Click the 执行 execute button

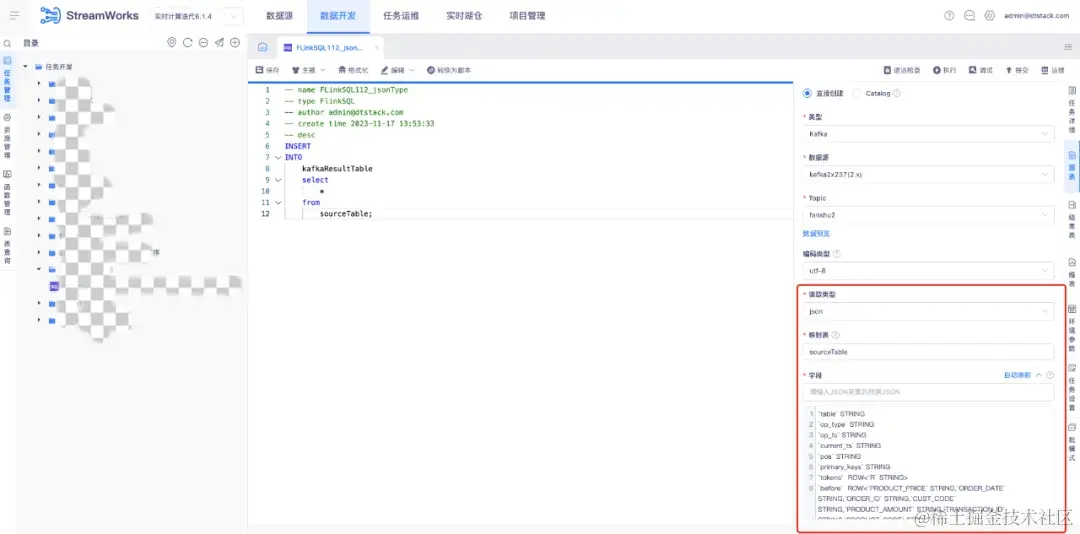pyautogui.click(x=945, y=70)
